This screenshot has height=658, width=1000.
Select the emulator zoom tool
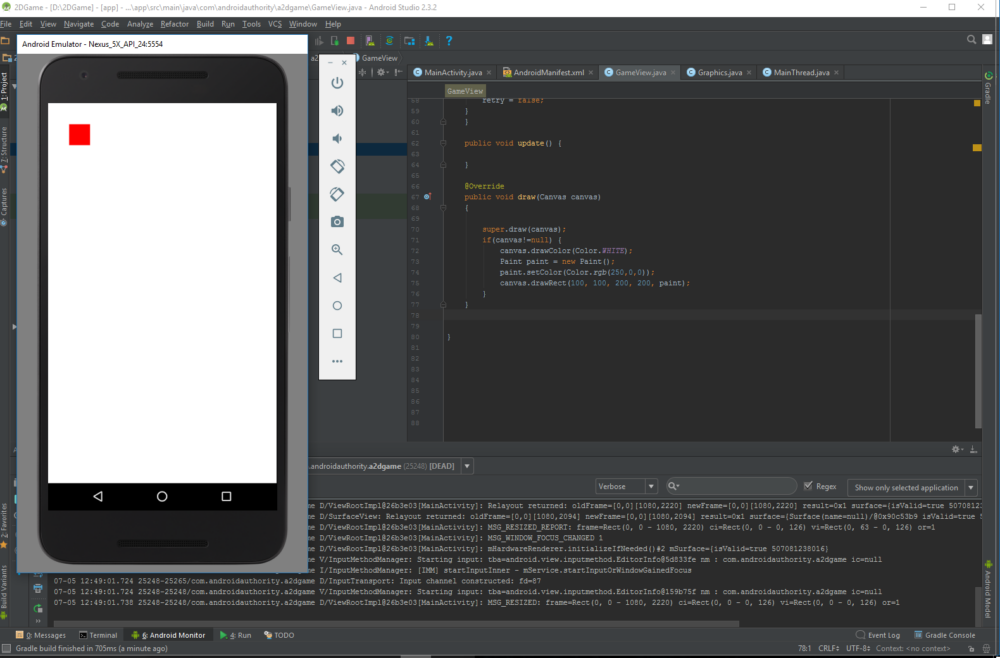[x=337, y=249]
